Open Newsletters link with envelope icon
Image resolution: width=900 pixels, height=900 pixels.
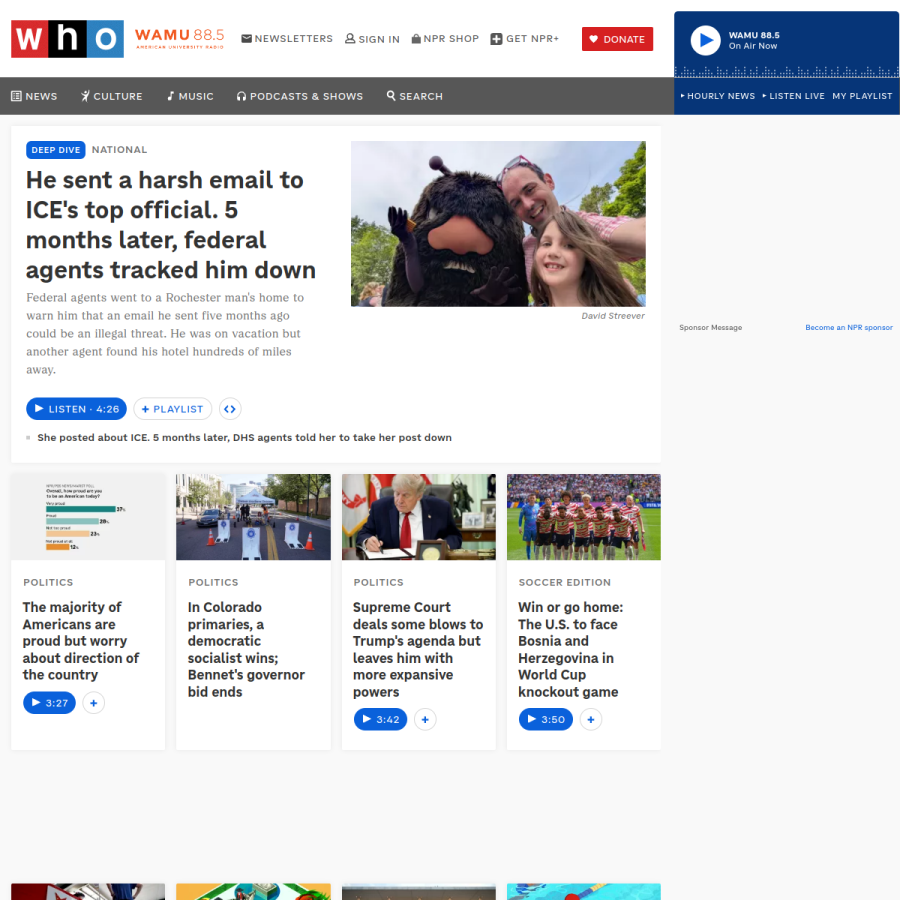pos(287,39)
